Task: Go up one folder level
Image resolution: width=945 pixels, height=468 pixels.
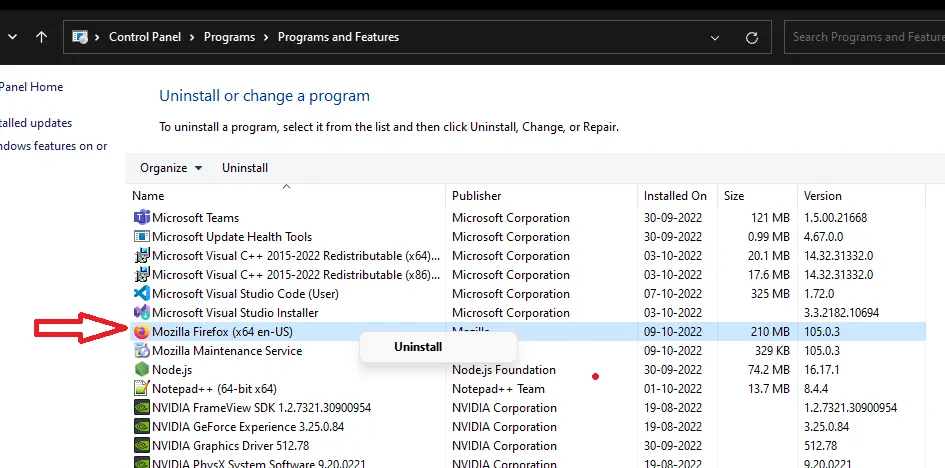Action: click(x=41, y=37)
